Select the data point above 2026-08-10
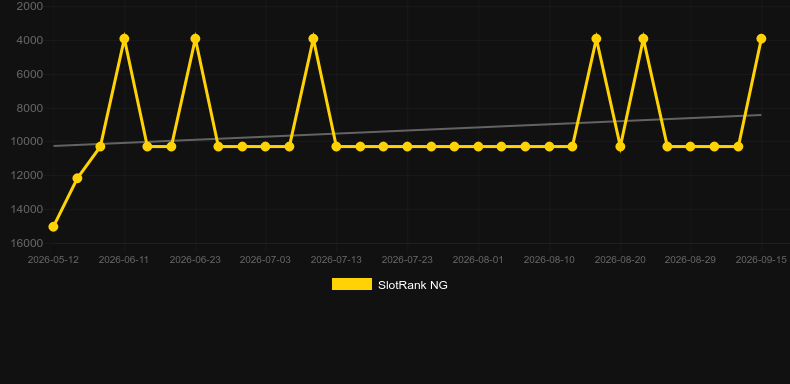This screenshot has width=790, height=384. [x=549, y=147]
